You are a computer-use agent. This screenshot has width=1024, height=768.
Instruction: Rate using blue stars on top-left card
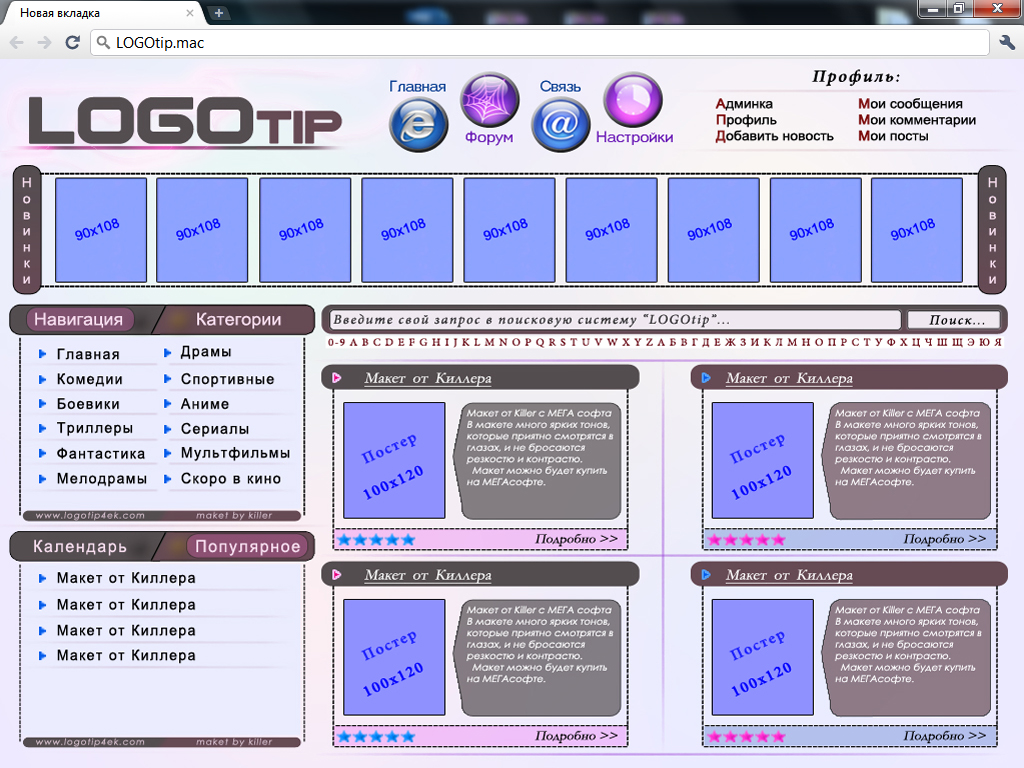(x=377, y=540)
